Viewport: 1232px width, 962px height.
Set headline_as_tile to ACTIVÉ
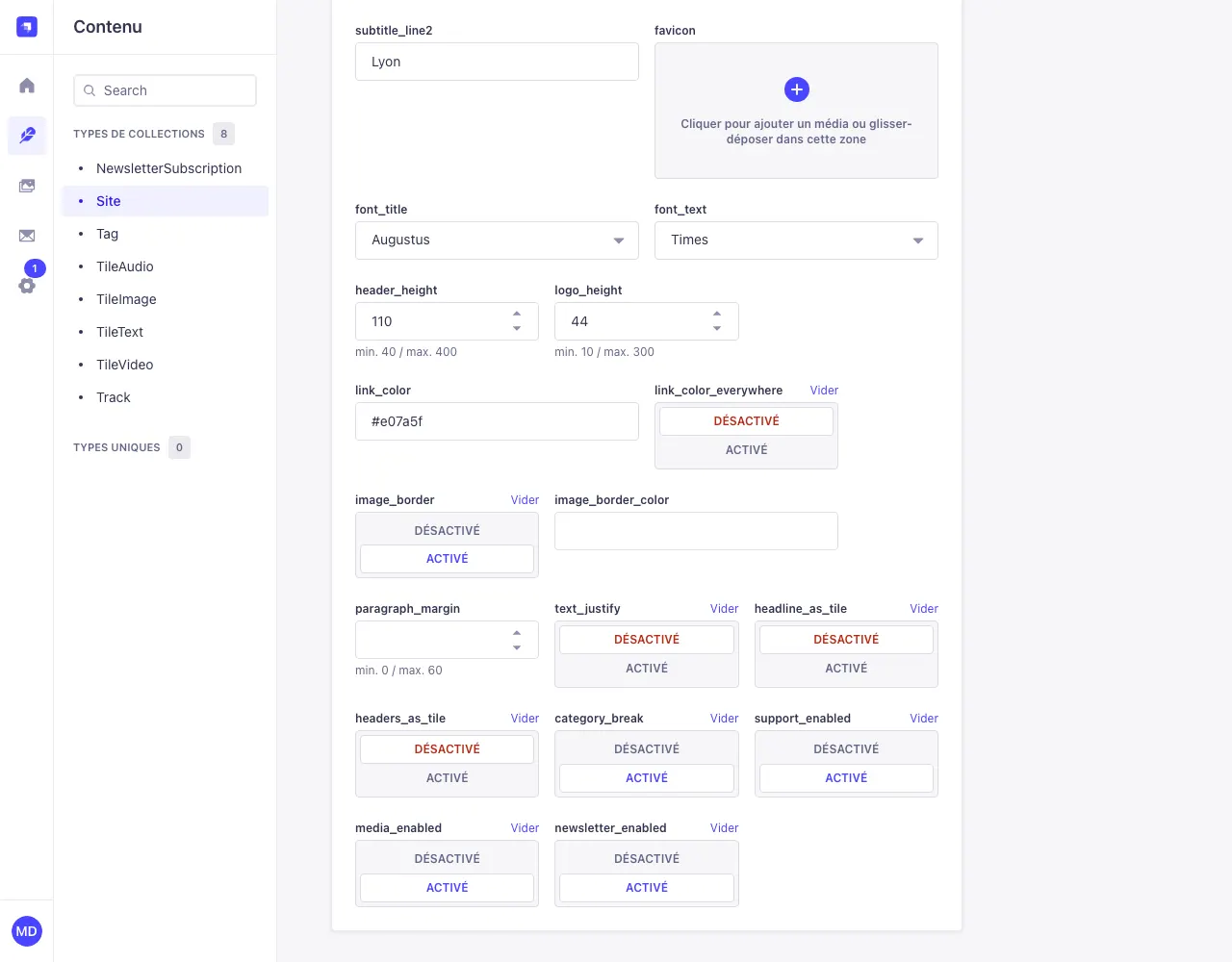pyautogui.click(x=846, y=669)
